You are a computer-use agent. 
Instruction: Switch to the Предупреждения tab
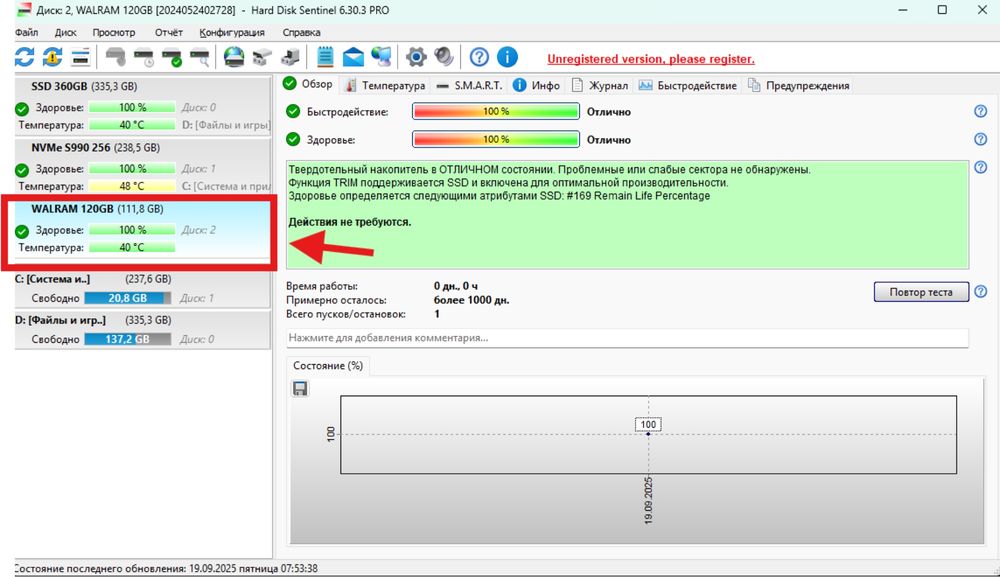[x=798, y=85]
